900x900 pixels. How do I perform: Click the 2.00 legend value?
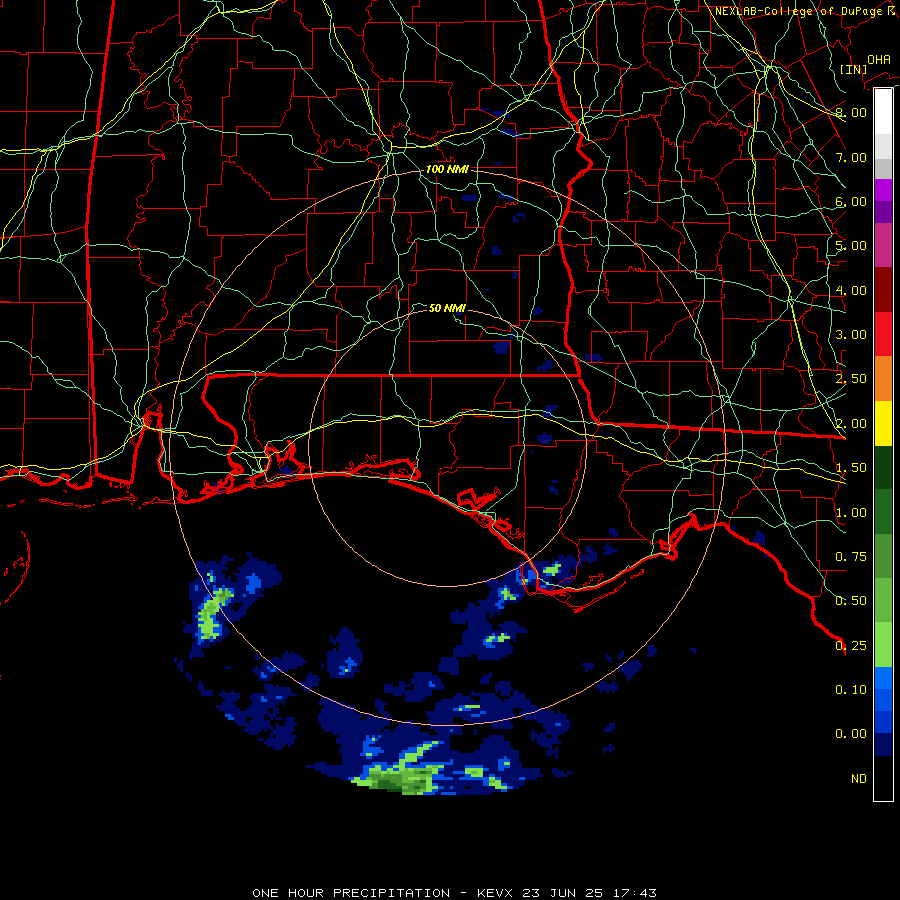[851, 424]
